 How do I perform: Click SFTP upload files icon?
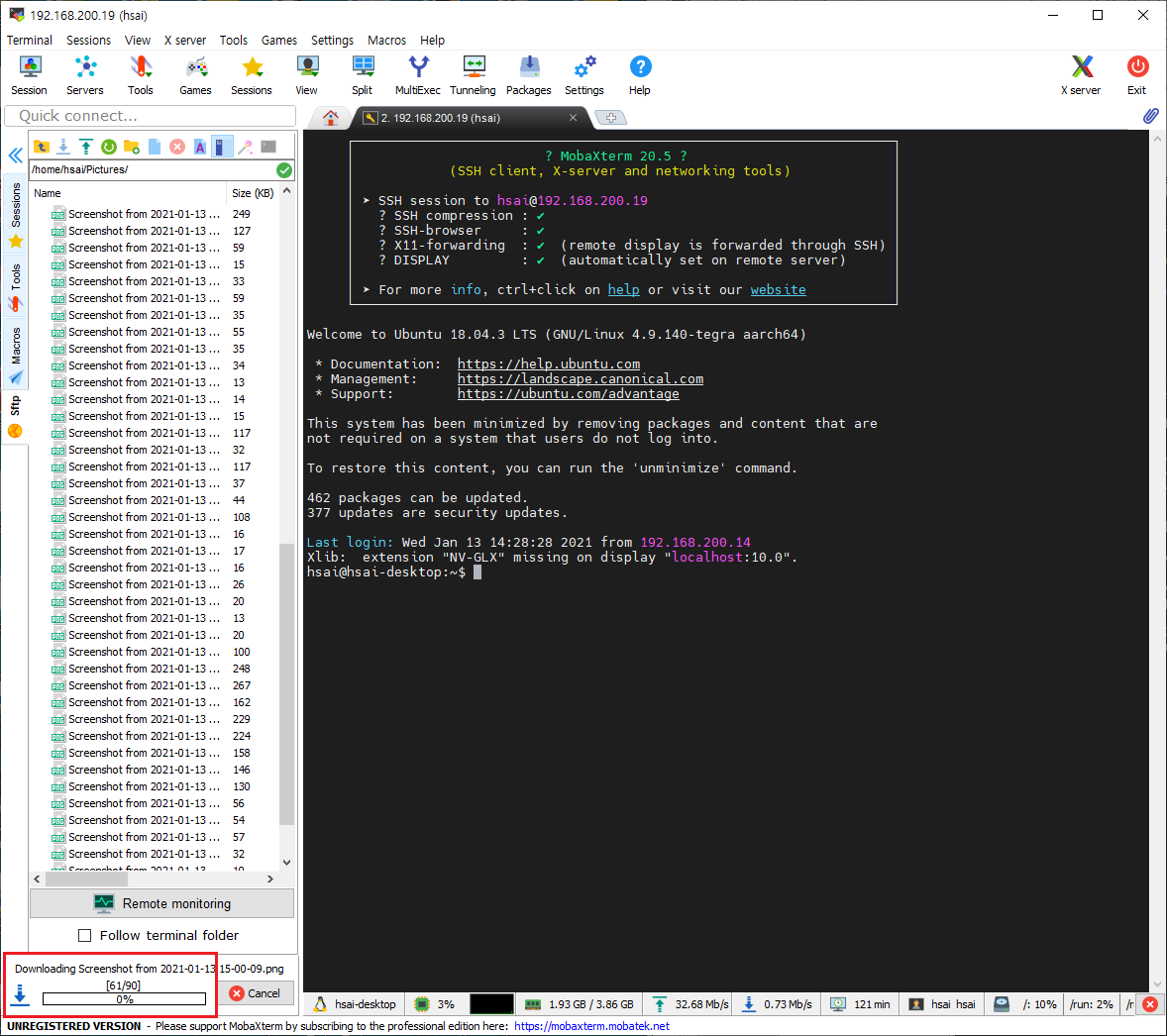[86, 147]
